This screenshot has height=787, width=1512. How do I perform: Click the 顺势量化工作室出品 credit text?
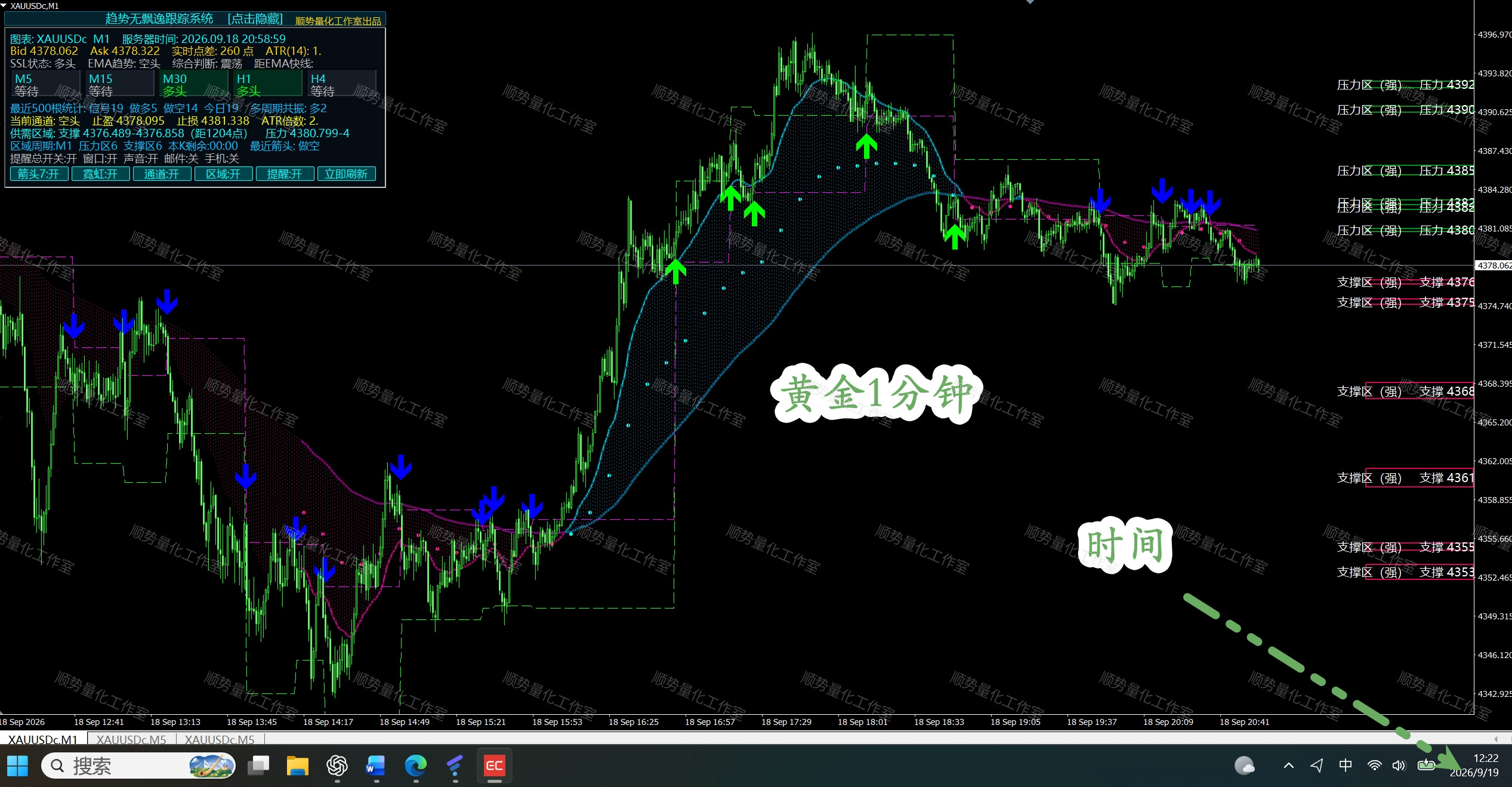point(338,21)
